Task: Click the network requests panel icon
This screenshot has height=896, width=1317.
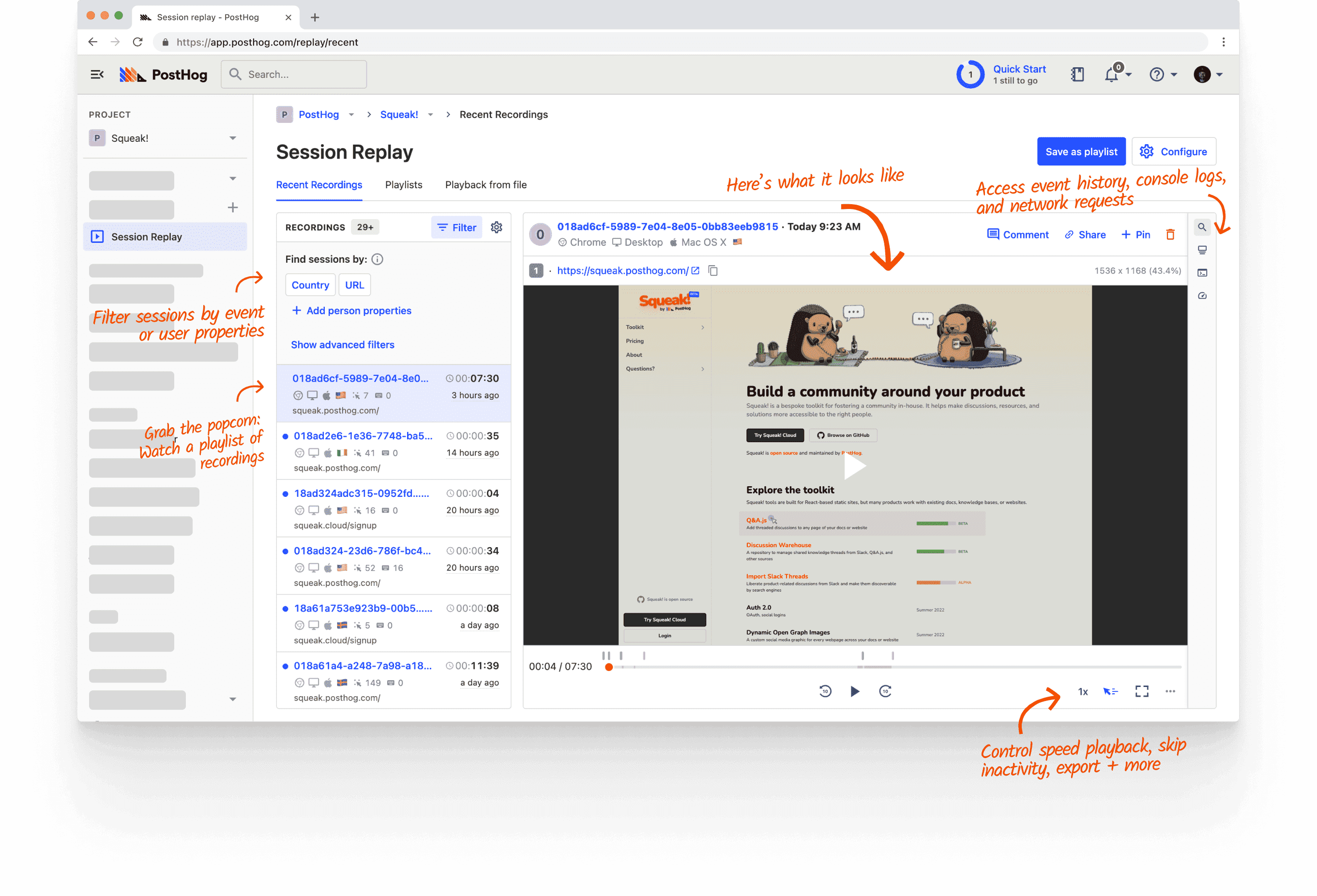Action: click(x=1204, y=297)
